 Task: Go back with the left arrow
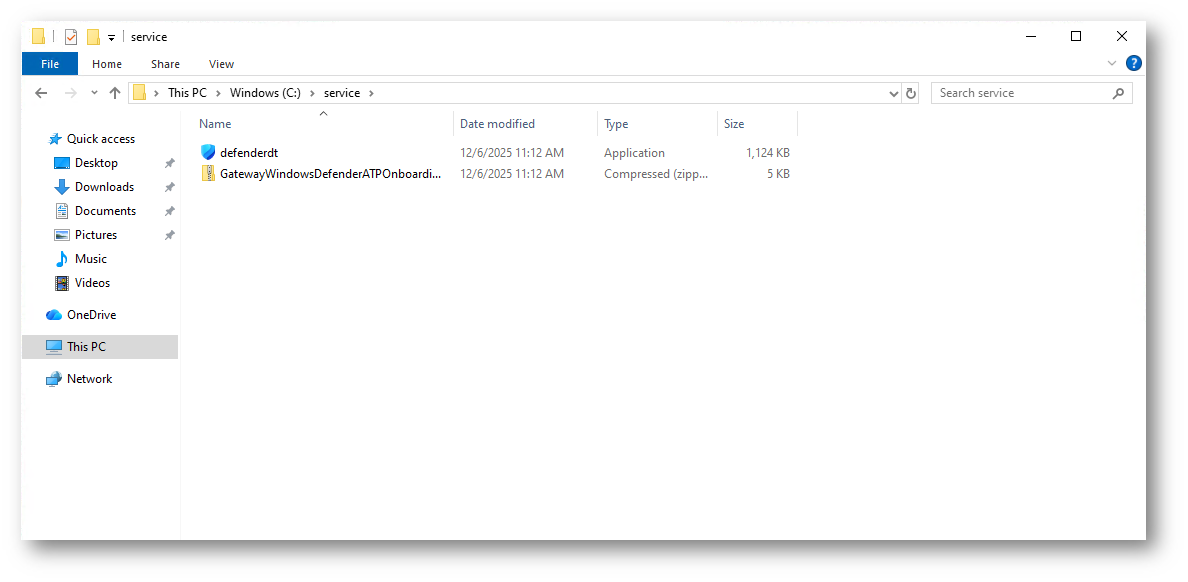(x=42, y=92)
